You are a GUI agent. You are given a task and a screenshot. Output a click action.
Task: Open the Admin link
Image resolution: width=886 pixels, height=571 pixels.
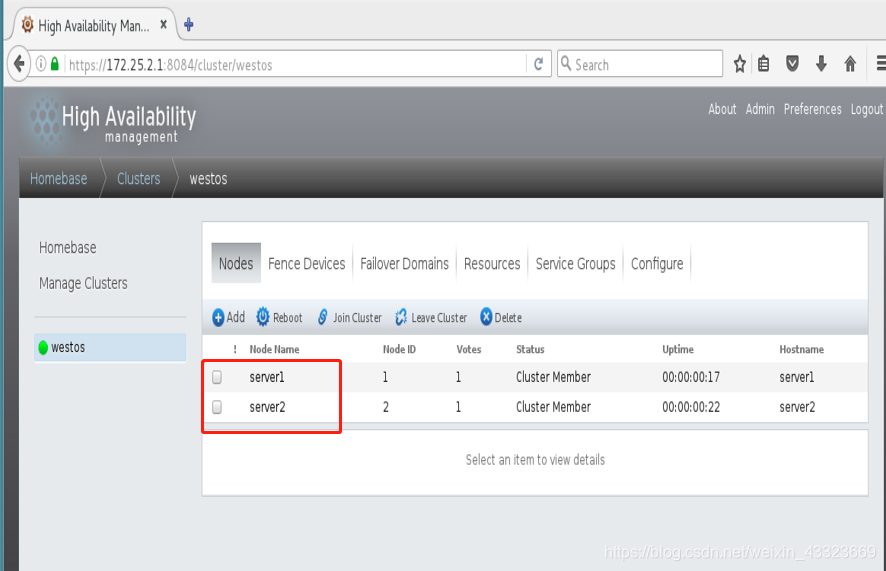(x=760, y=109)
